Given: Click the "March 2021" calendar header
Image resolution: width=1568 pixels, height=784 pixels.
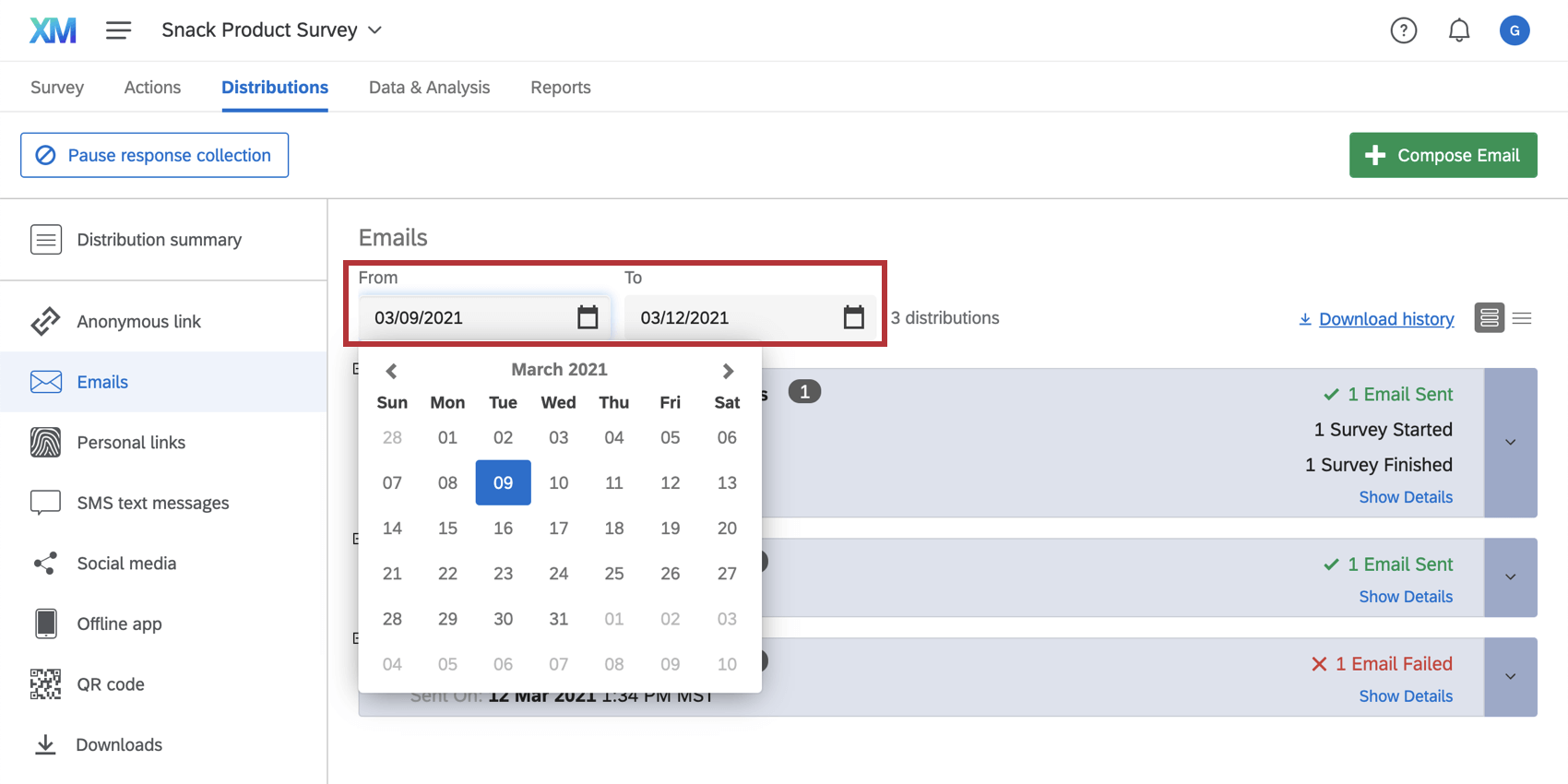Looking at the screenshot, I should (559, 369).
